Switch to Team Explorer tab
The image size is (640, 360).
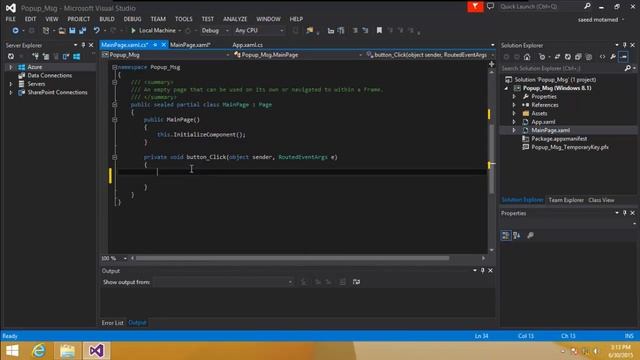tap(566, 200)
